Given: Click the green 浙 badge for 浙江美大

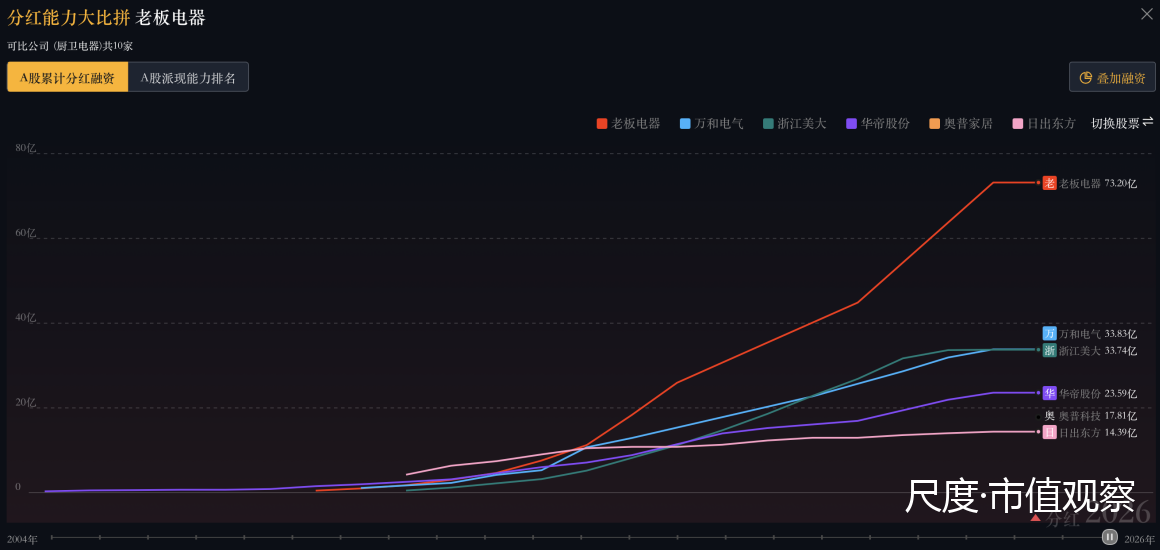Looking at the screenshot, I should point(1049,350).
